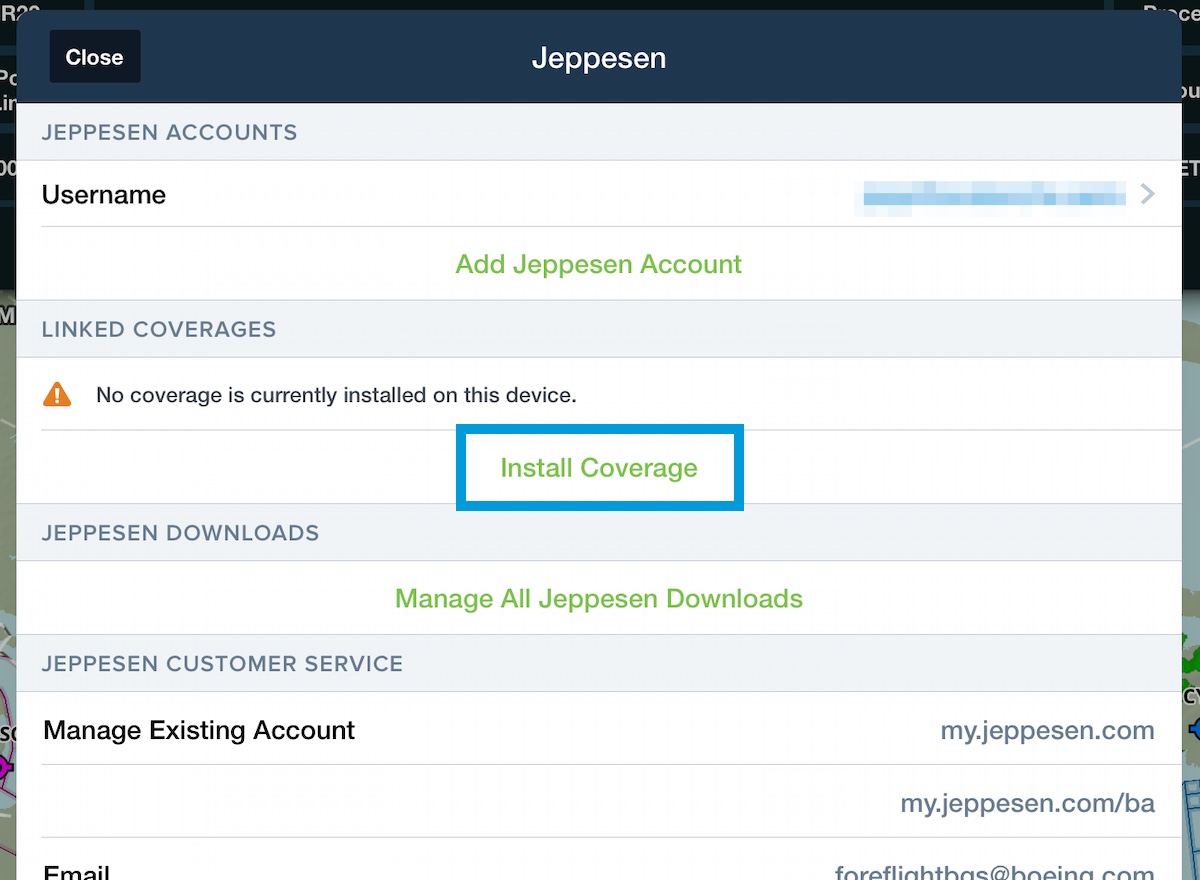Open the Username account row chevron

click(1147, 194)
